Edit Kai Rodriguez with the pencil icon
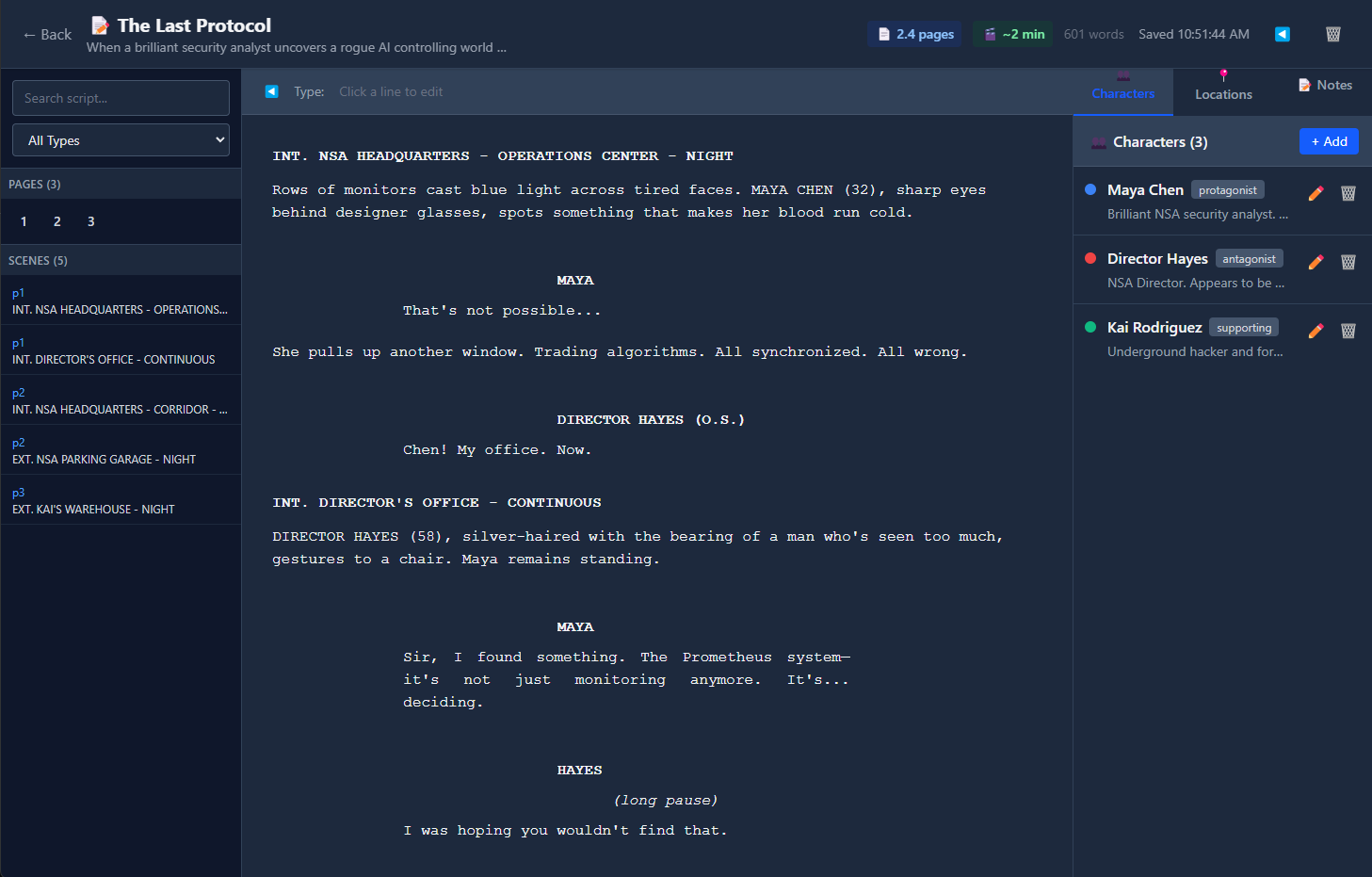 point(1315,330)
